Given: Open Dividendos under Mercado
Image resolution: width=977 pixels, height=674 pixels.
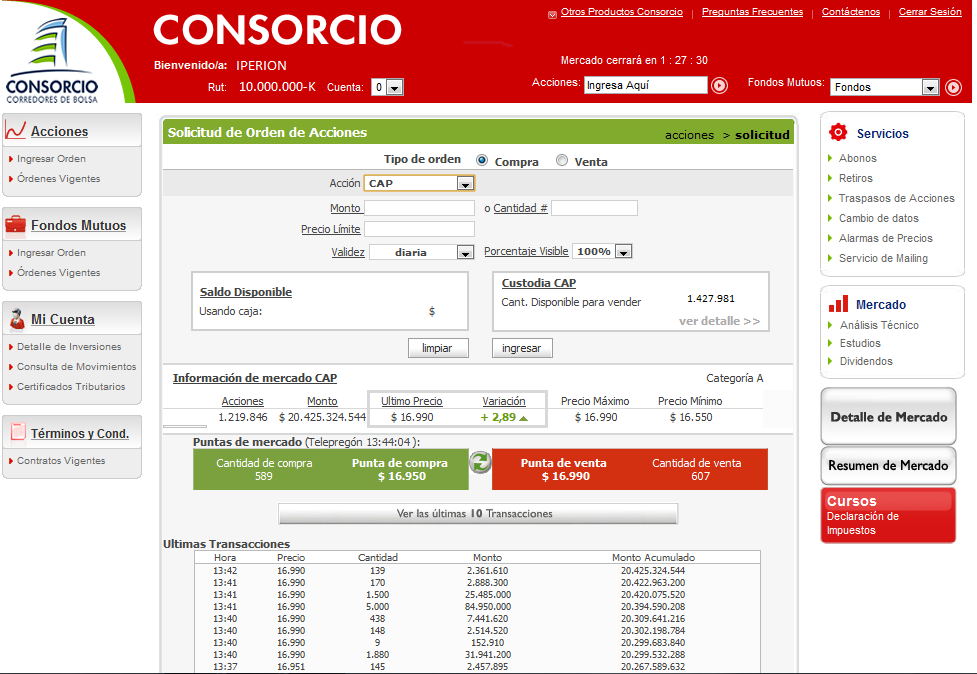Looking at the screenshot, I should 866,361.
